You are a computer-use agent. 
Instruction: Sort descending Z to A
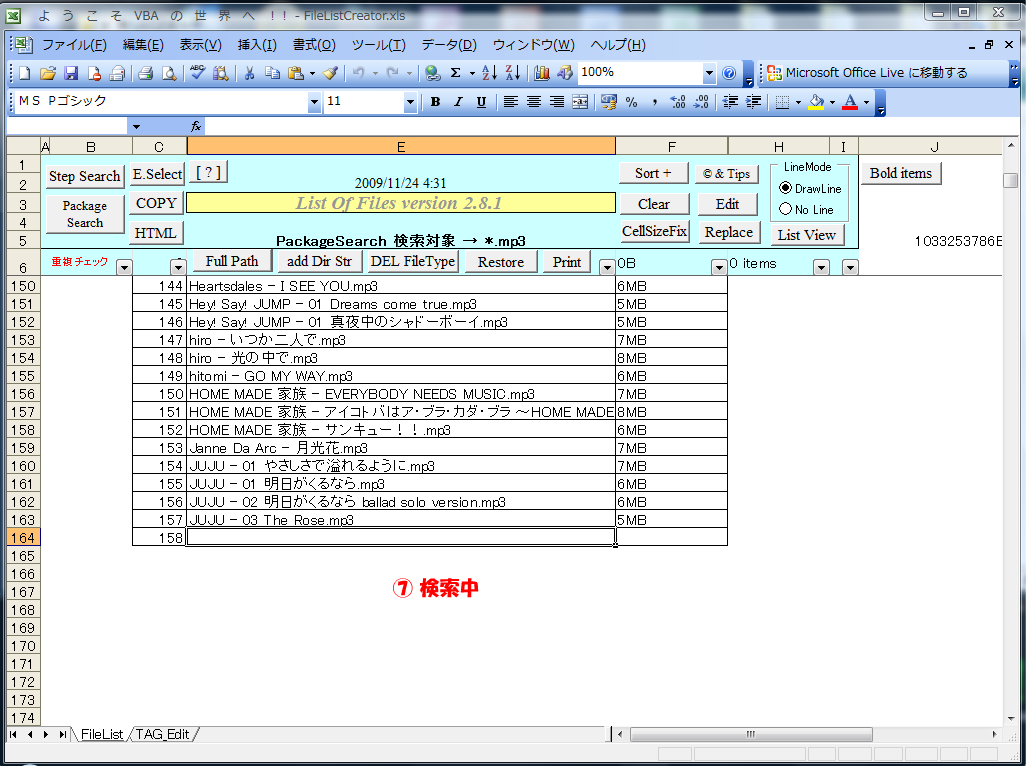coord(512,73)
